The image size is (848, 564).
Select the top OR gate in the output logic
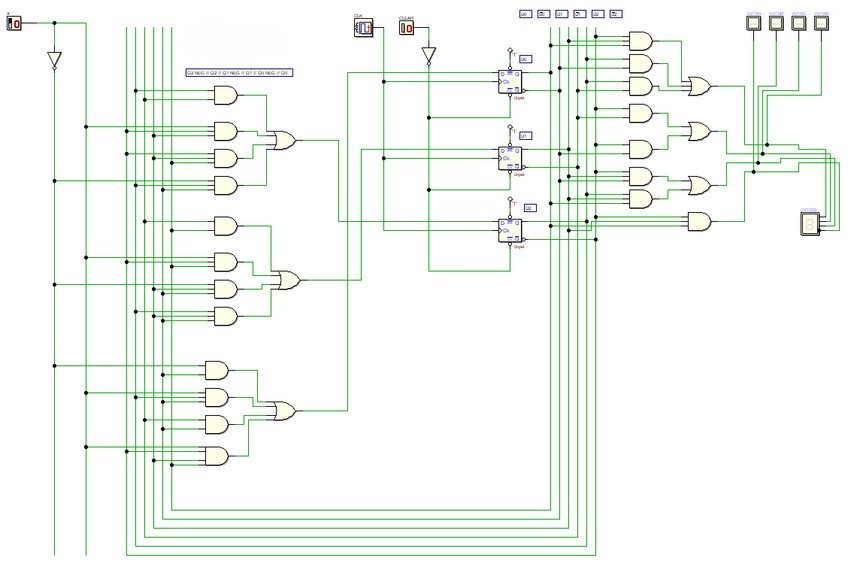click(700, 86)
